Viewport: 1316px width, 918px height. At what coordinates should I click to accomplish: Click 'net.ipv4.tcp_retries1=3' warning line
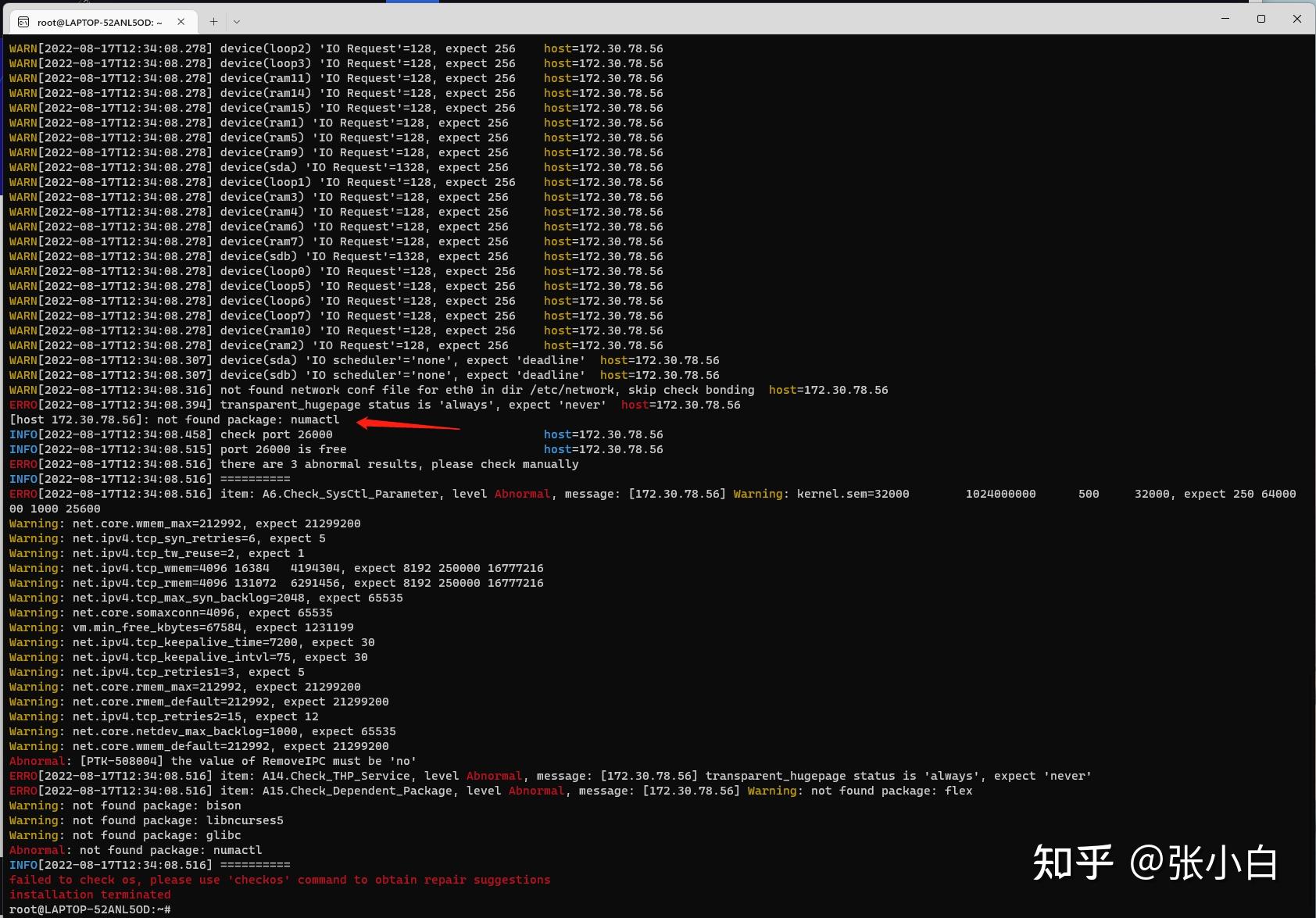tap(157, 672)
